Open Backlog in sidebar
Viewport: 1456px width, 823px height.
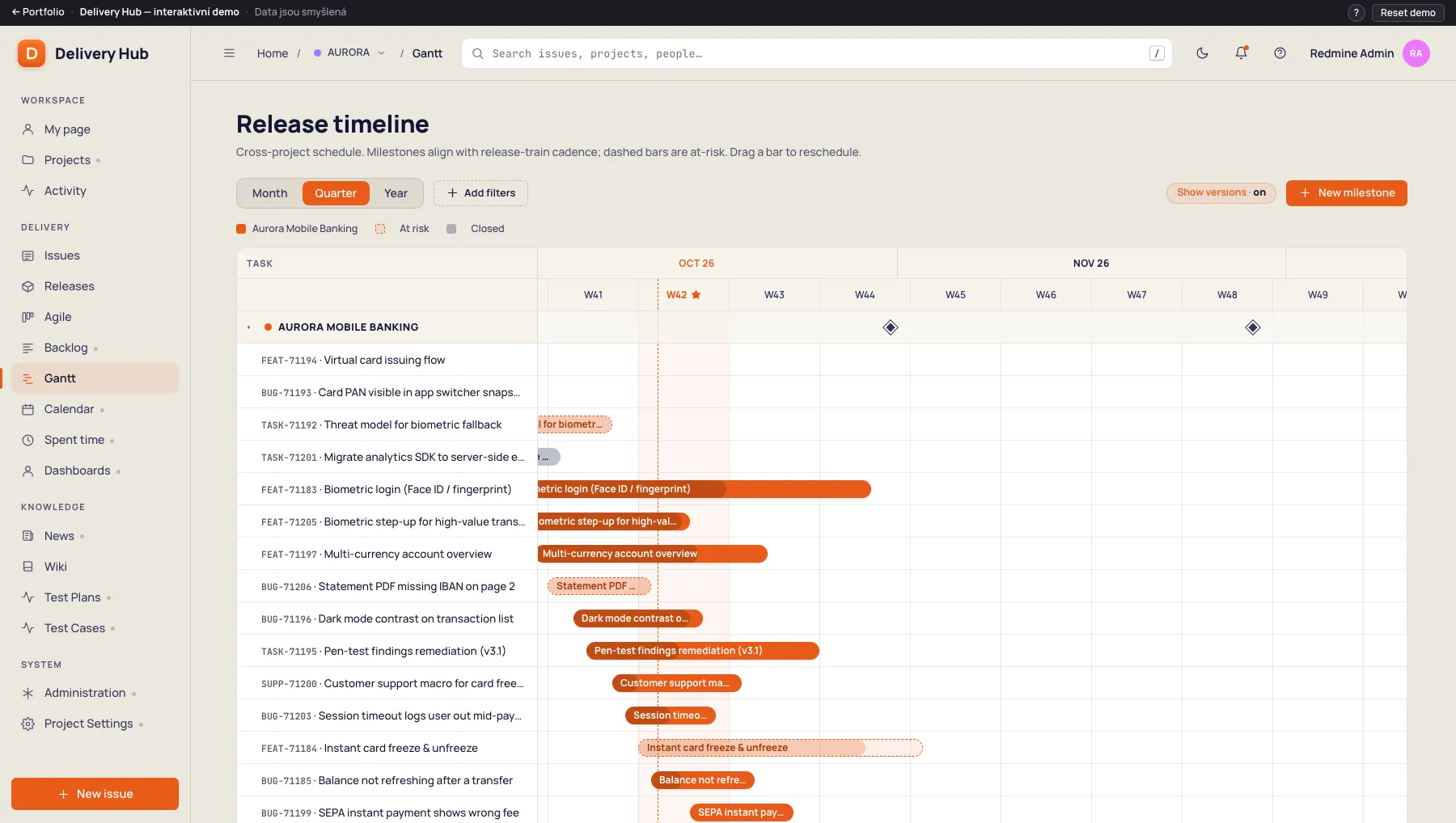[x=95, y=348]
